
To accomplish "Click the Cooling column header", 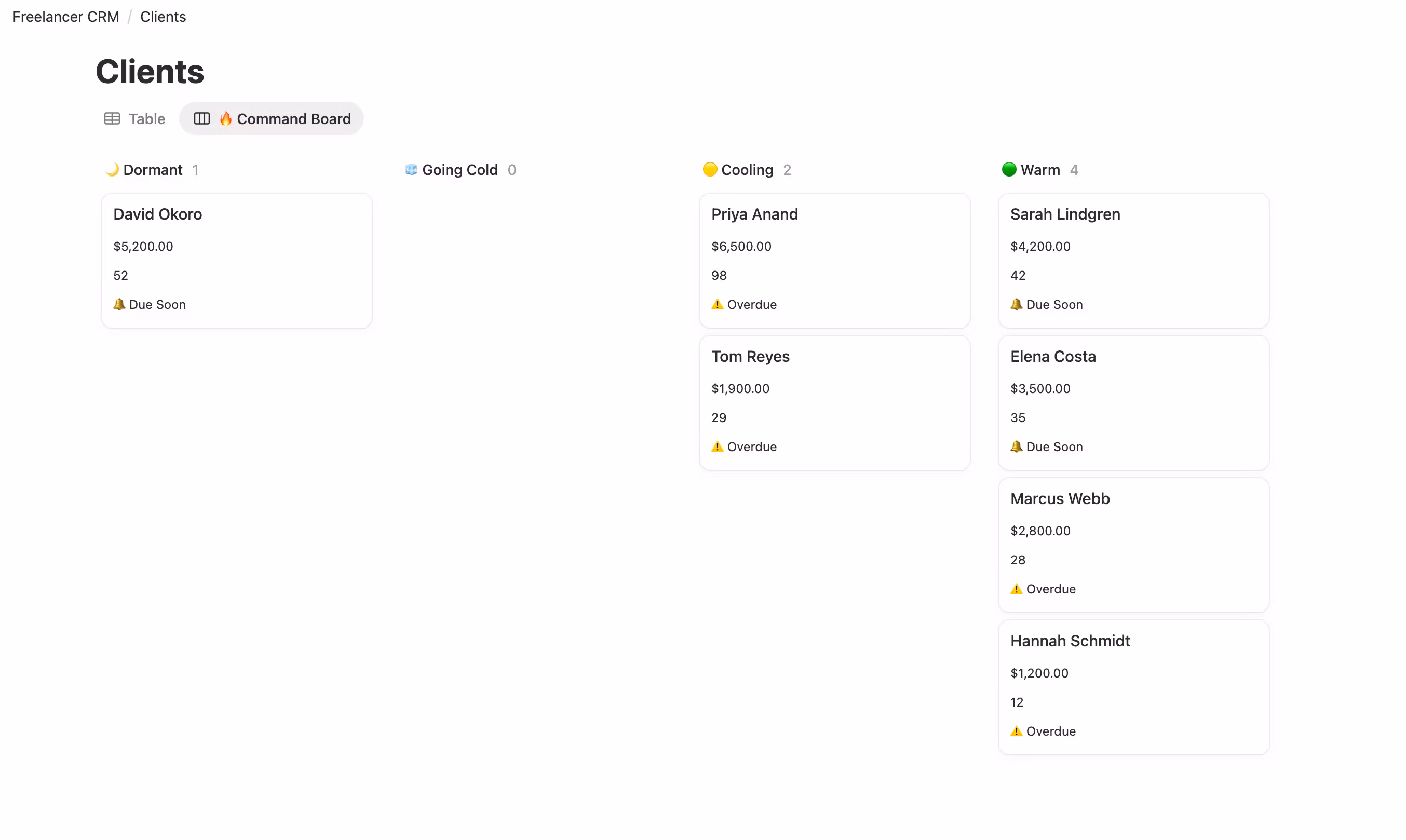I will (x=747, y=170).
